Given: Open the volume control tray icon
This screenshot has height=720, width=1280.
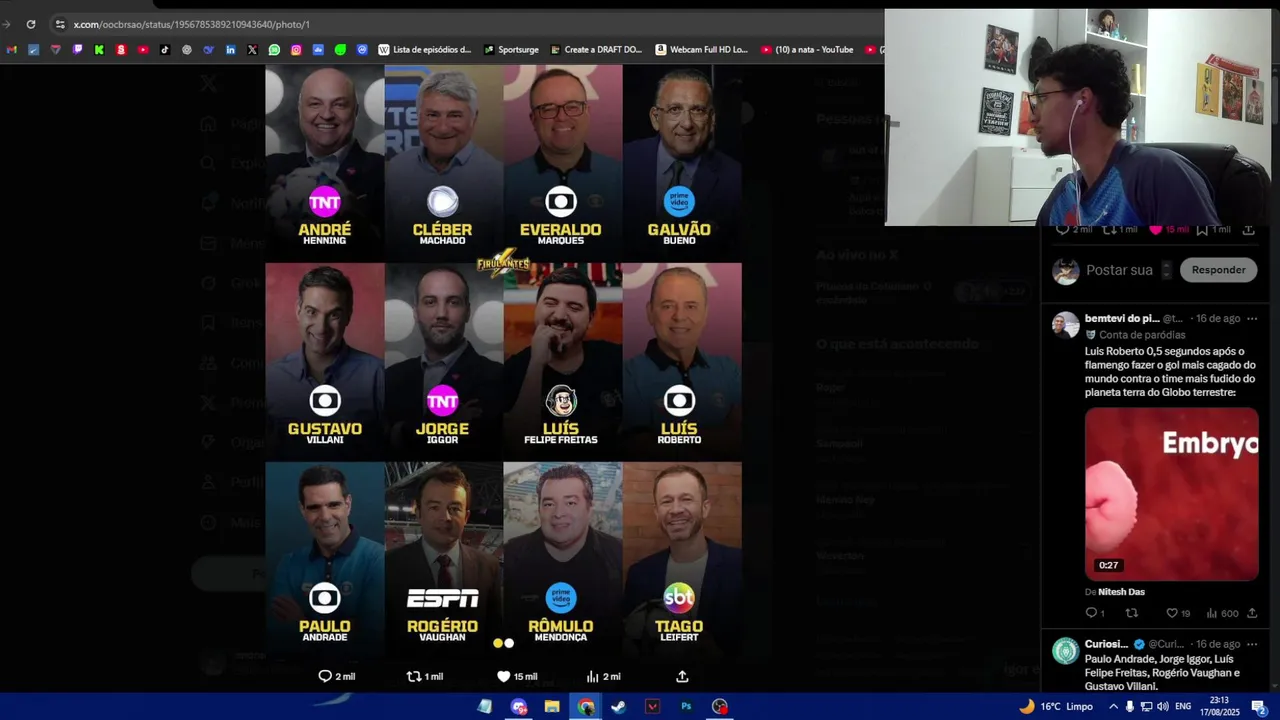Looking at the screenshot, I should [x=1161, y=706].
